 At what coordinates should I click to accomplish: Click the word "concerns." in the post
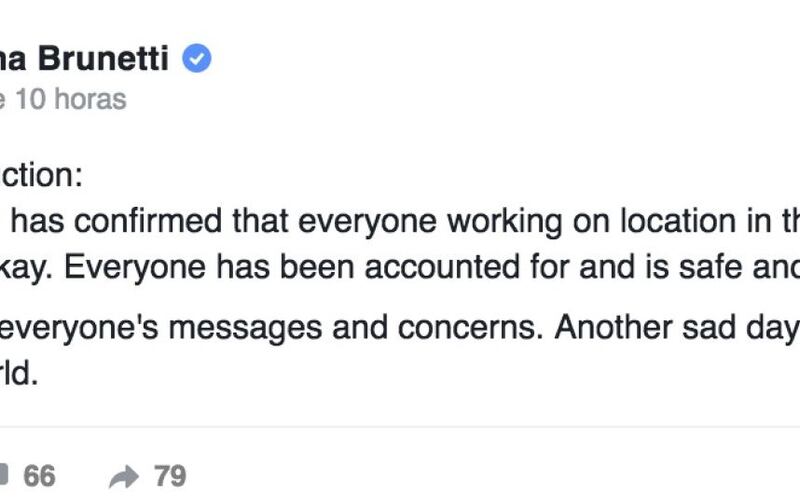(x=470, y=328)
